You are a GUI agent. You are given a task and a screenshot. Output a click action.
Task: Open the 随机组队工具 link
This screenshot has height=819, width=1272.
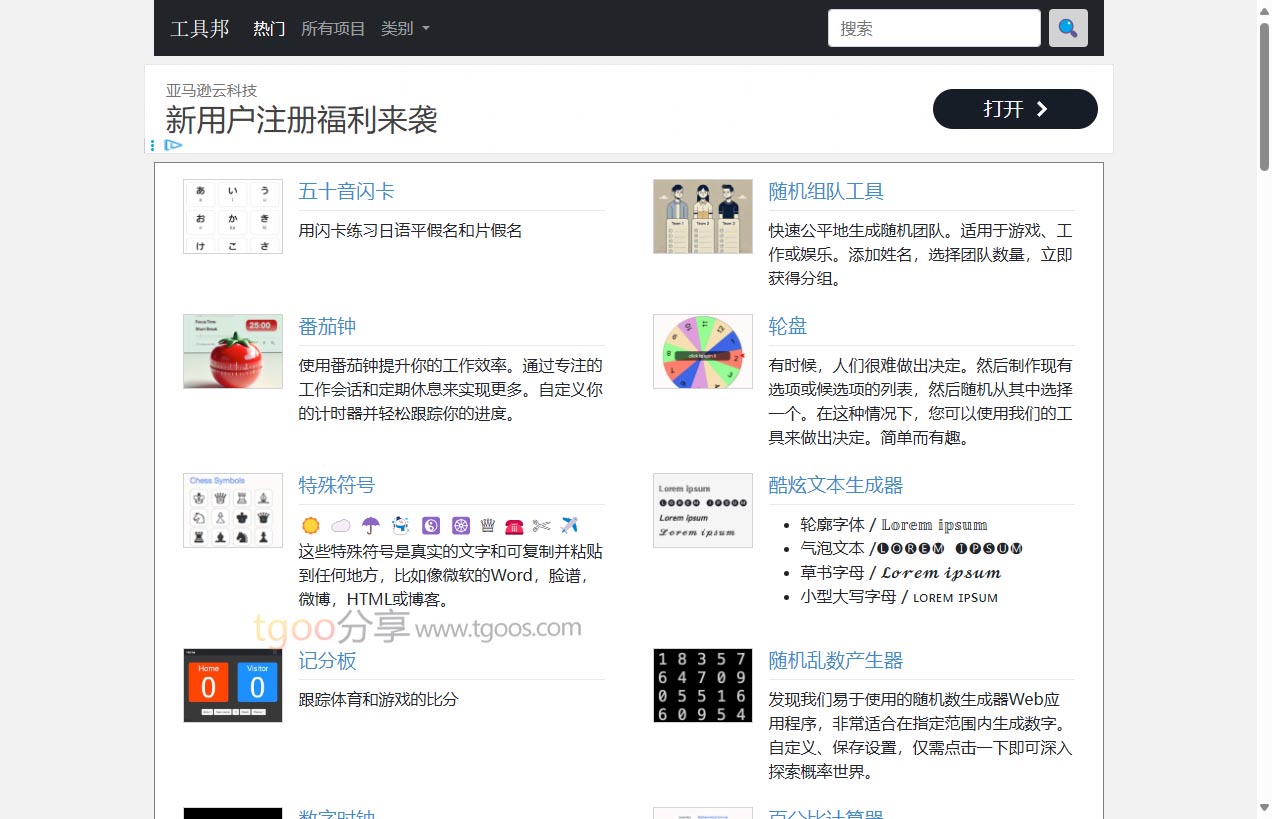pyautogui.click(x=826, y=191)
